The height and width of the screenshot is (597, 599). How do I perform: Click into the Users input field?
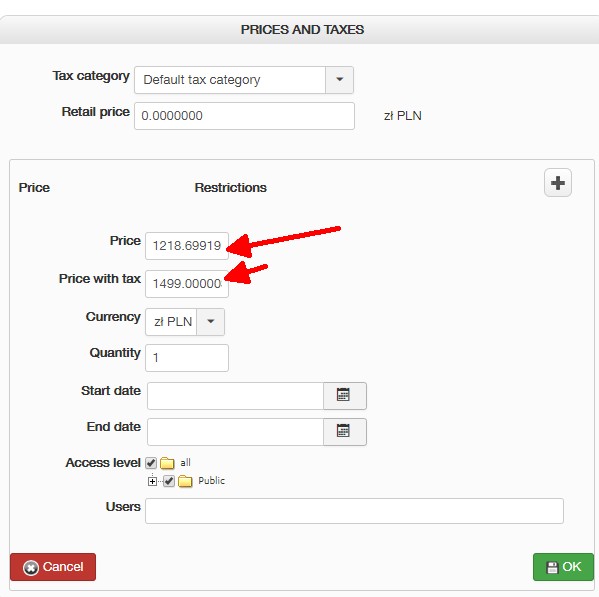tap(354, 511)
